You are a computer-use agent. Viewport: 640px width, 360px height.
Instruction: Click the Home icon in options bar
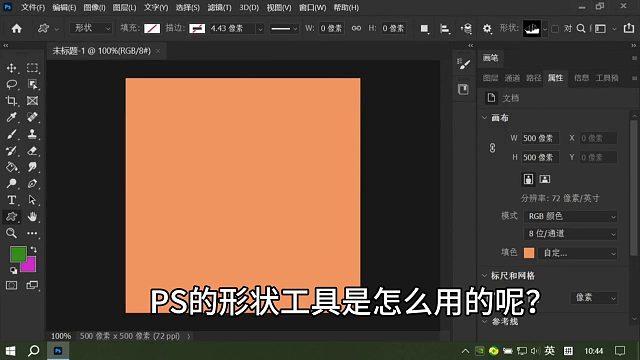[x=17, y=29]
